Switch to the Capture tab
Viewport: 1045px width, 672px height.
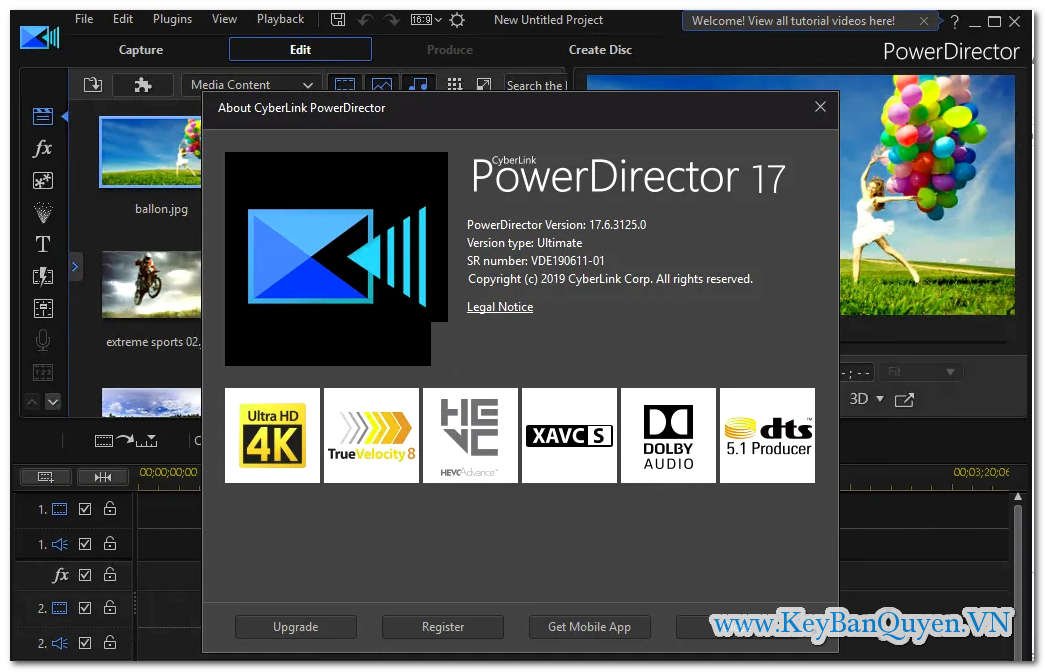click(141, 50)
